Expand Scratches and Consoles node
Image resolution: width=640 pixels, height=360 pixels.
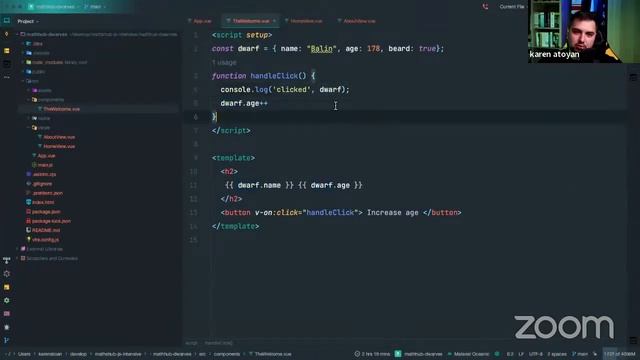click(x=18, y=258)
